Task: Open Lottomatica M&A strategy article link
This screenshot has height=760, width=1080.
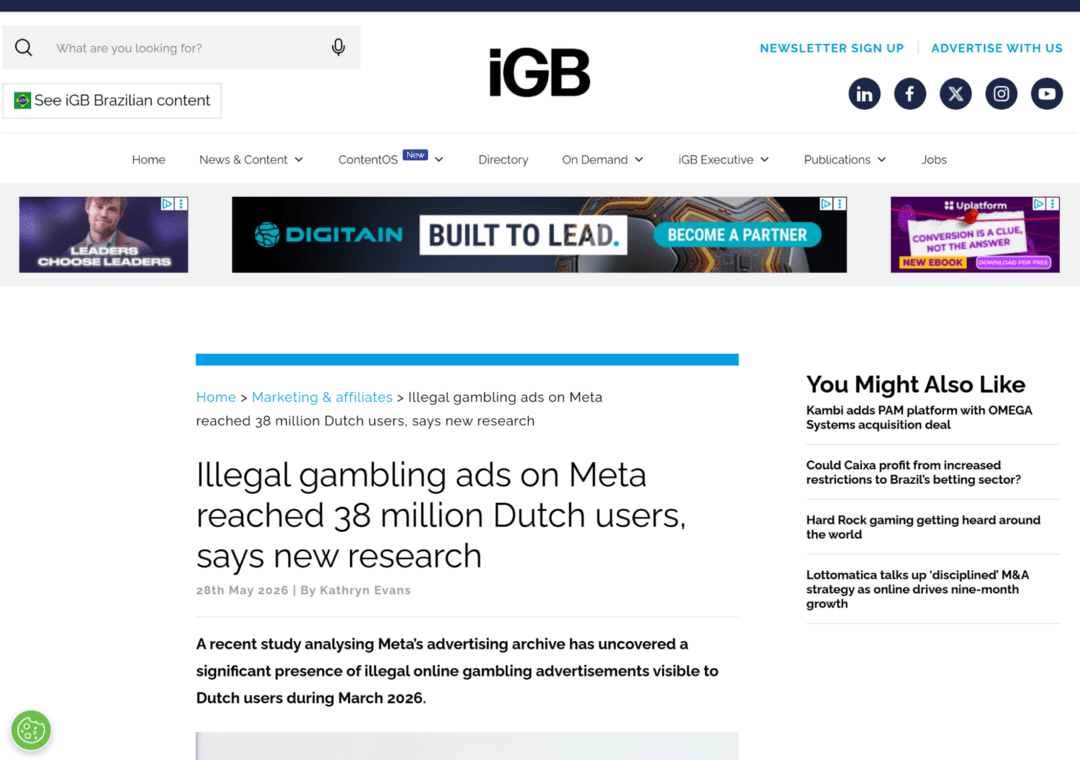Action: coord(917,589)
